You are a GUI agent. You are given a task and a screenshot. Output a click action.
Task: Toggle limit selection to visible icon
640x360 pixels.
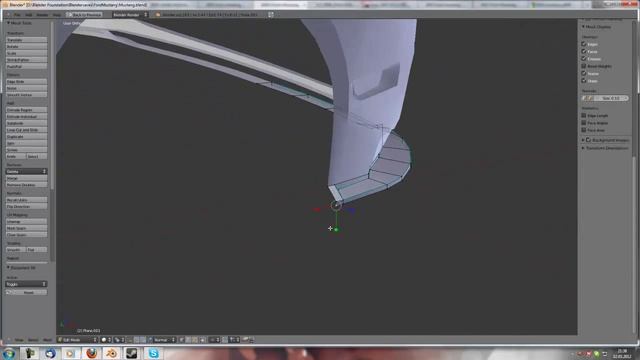coord(202,340)
